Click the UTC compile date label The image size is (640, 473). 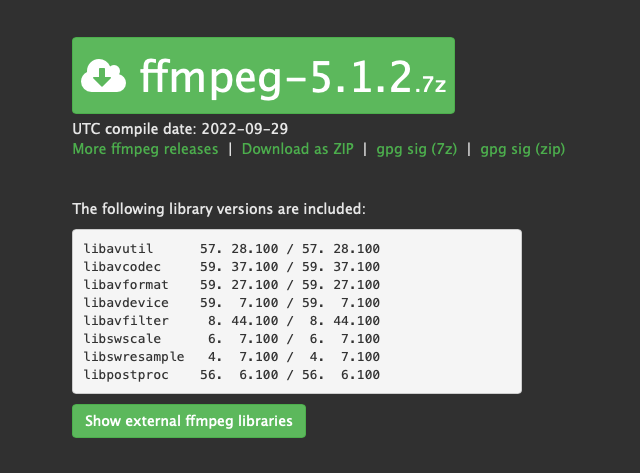coord(135,129)
